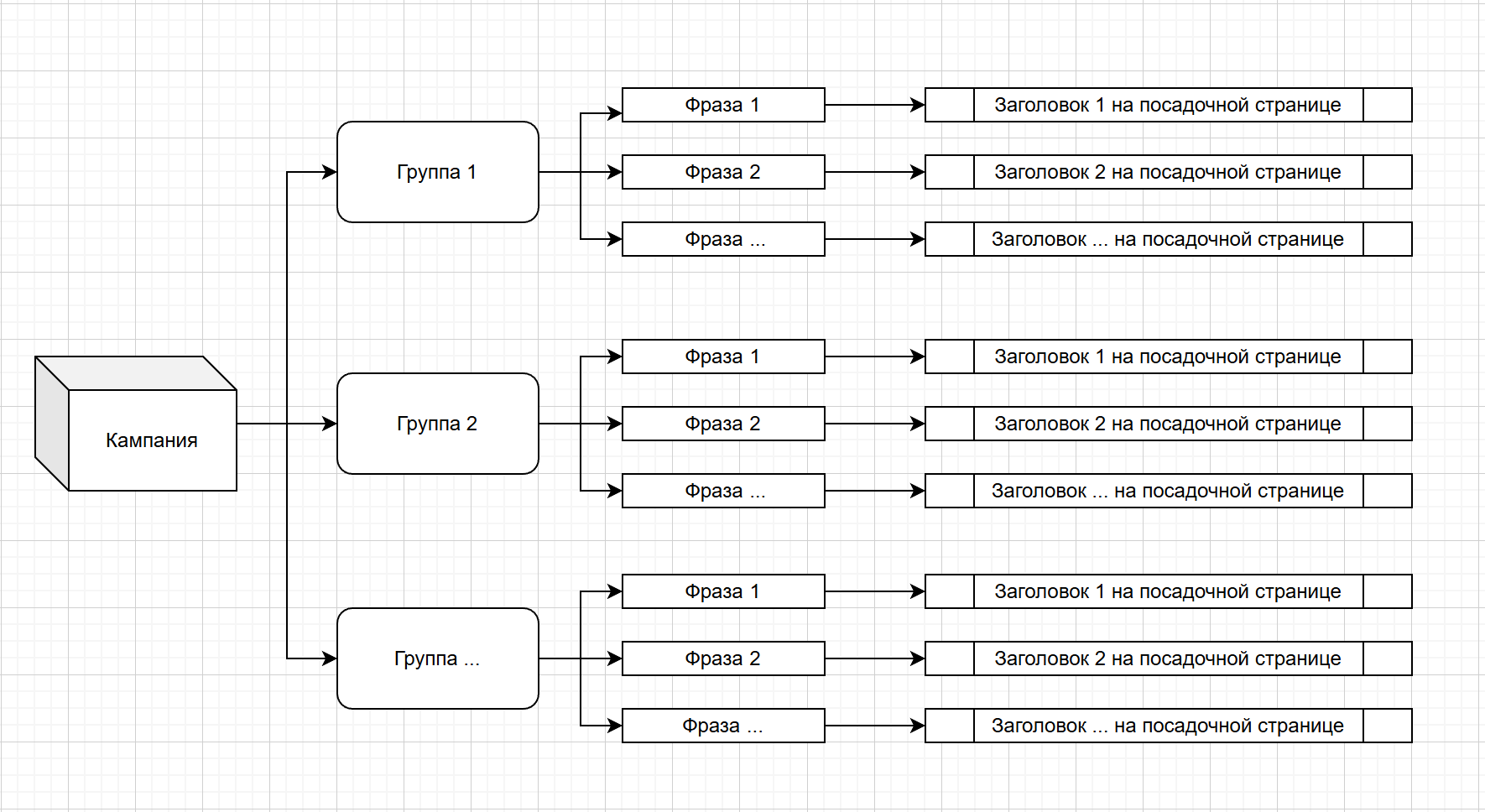Select Заголовок 1 box in Группа 1 branch

tap(1168, 105)
